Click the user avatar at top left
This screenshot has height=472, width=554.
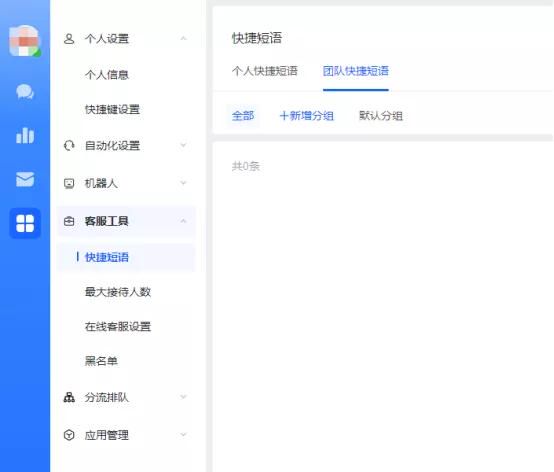coord(25,41)
